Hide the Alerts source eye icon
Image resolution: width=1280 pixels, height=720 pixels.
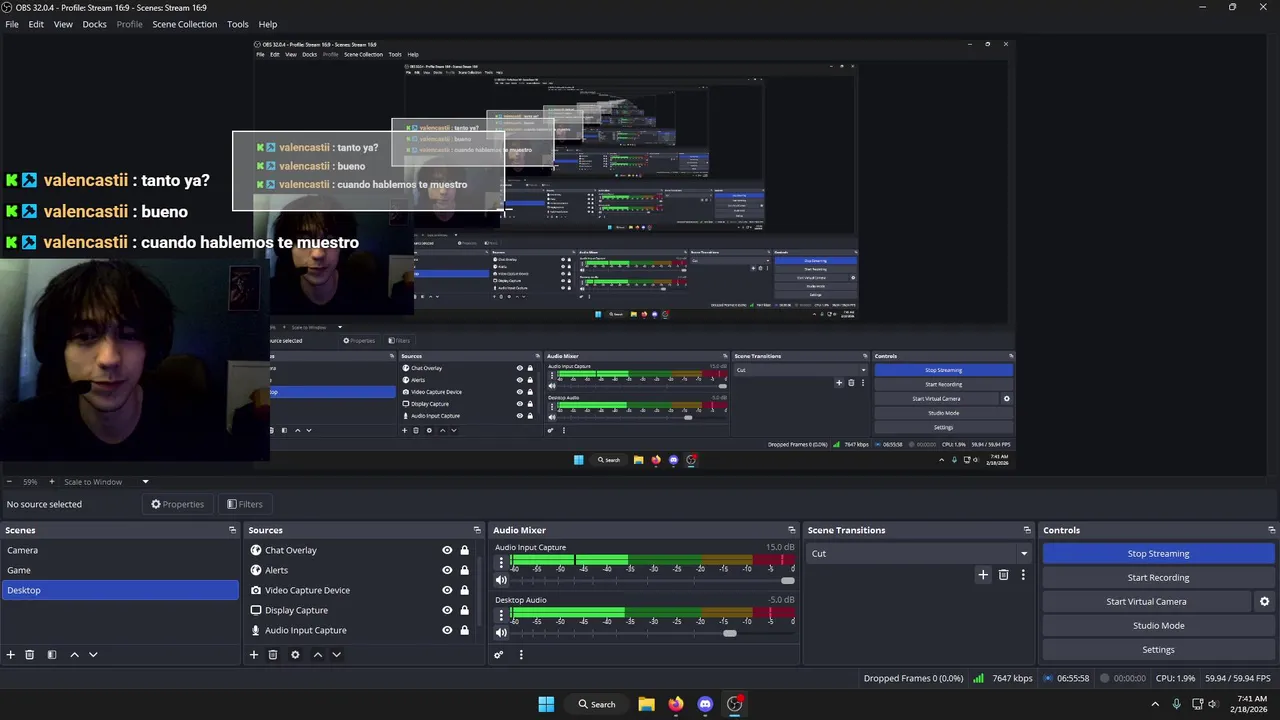(x=447, y=570)
